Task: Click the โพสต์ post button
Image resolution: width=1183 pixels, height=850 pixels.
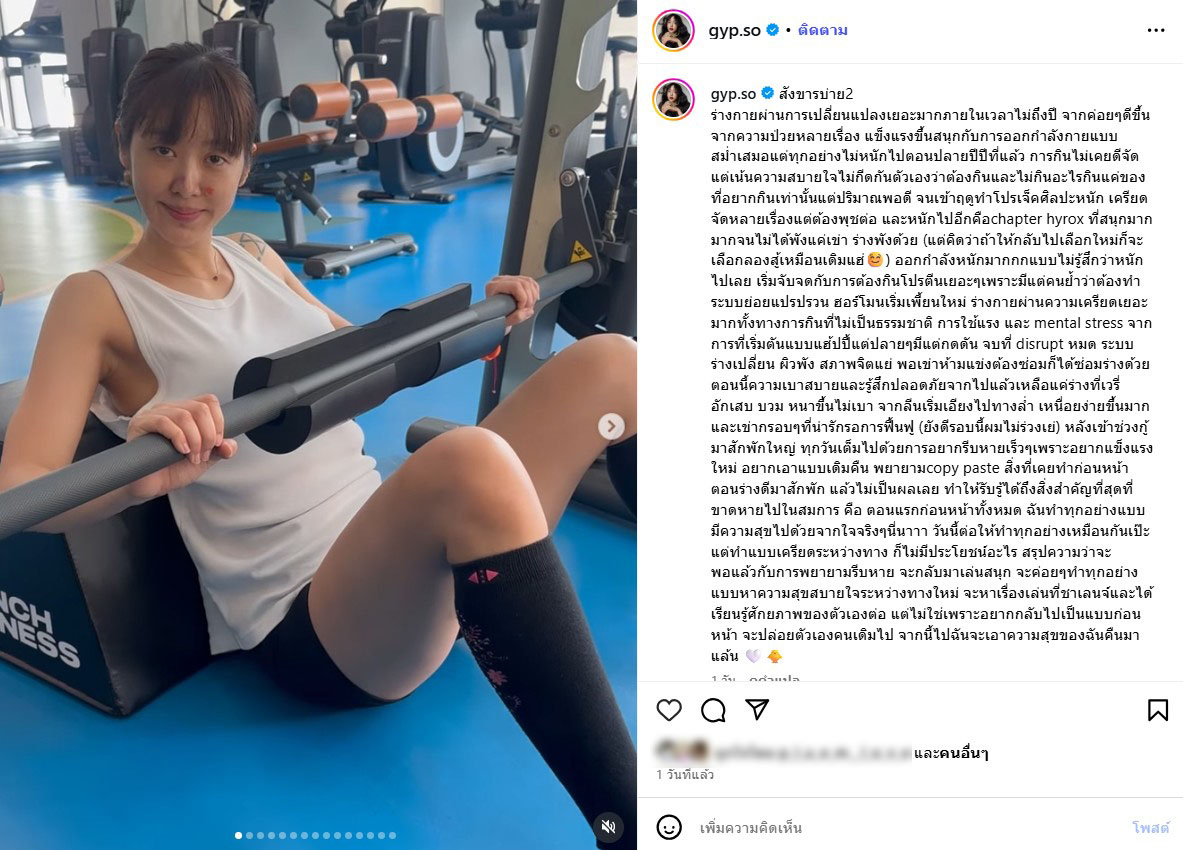Action: (x=1151, y=827)
